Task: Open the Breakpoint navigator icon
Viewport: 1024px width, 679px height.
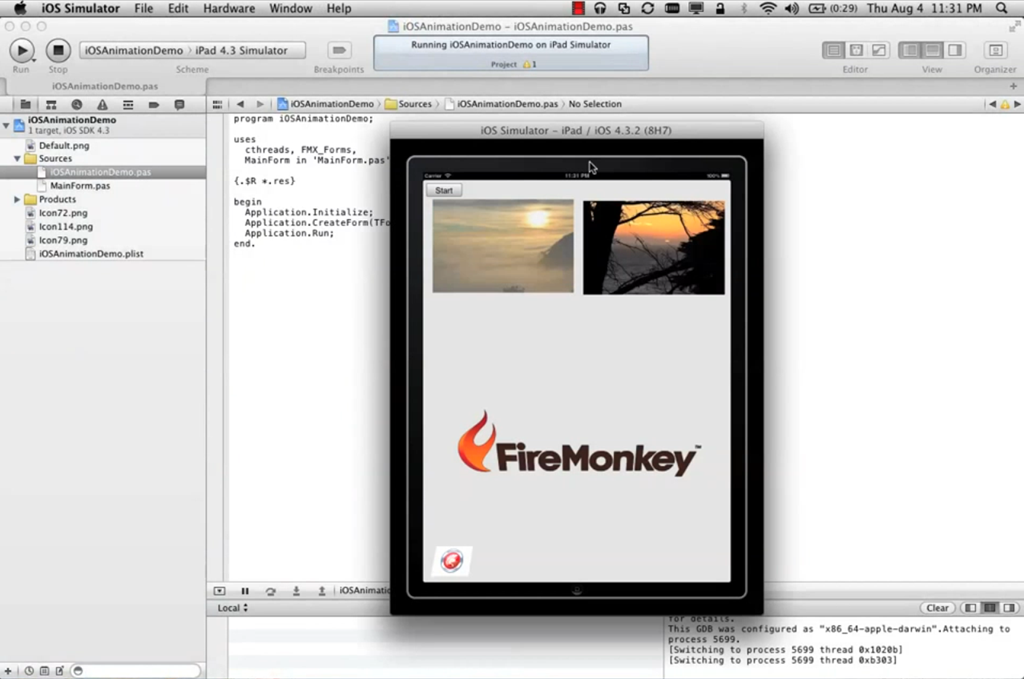Action: click(153, 104)
